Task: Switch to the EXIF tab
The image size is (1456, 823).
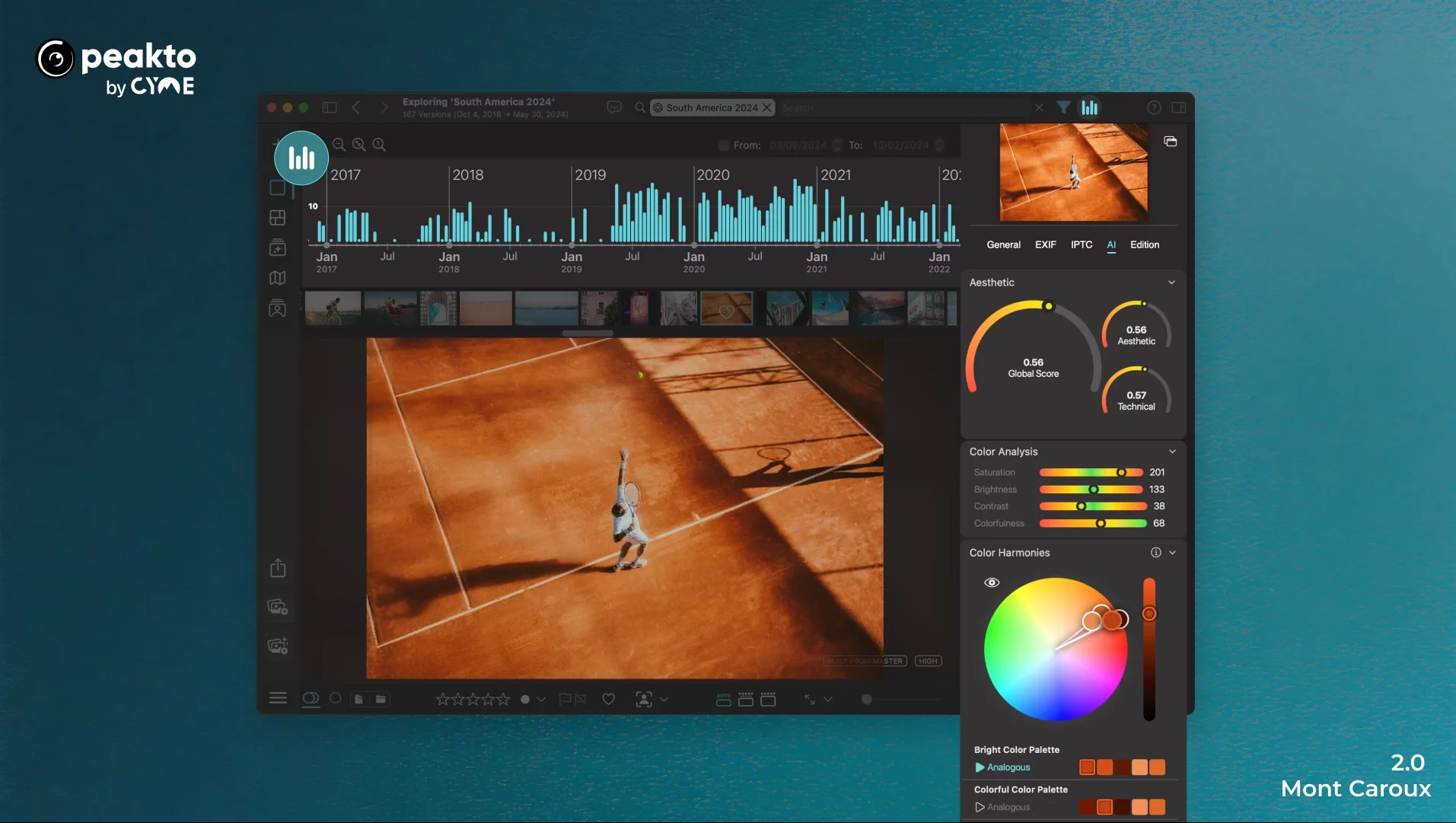Action: 1045,244
